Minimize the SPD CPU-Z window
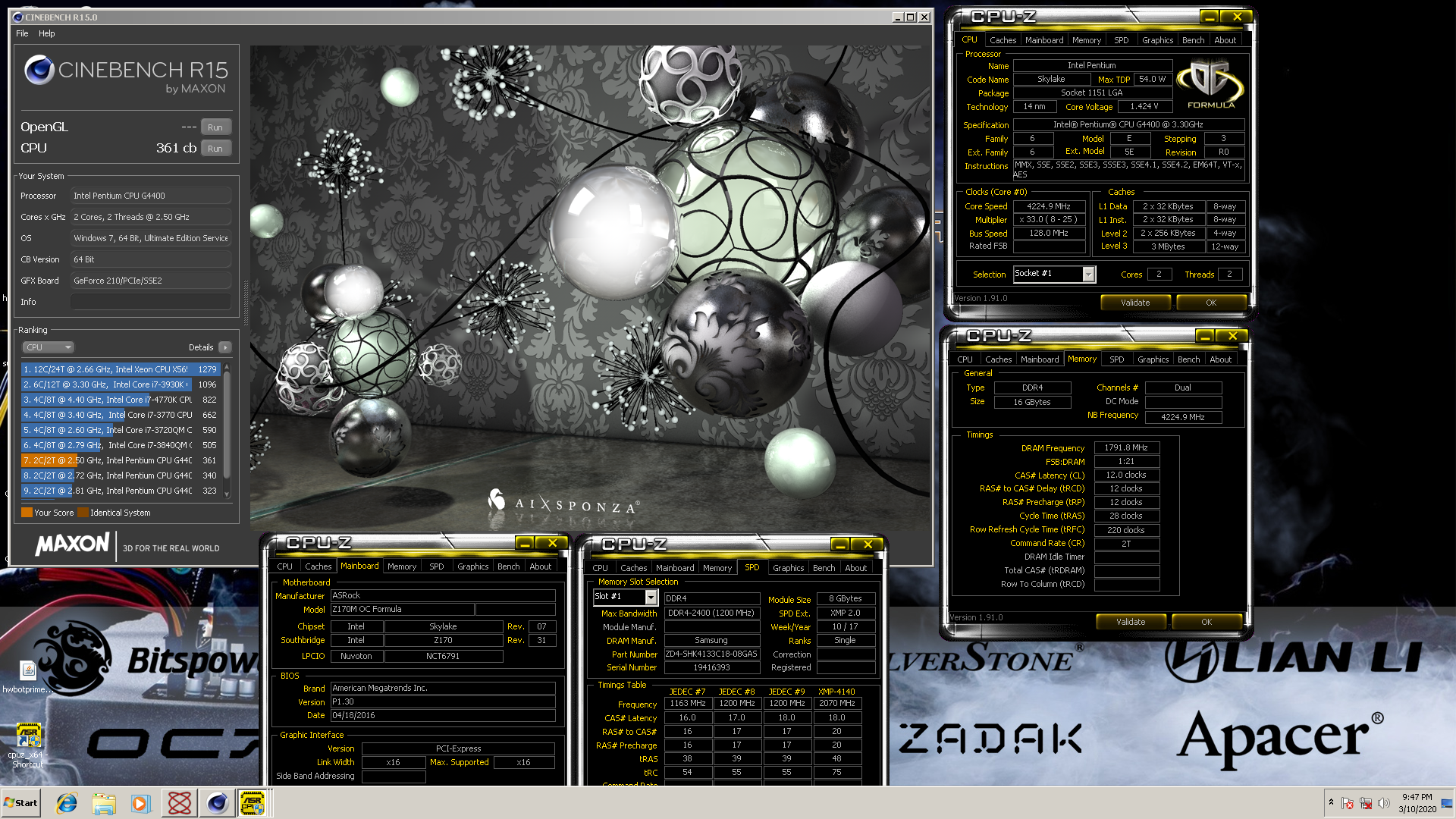 pyautogui.click(x=839, y=544)
